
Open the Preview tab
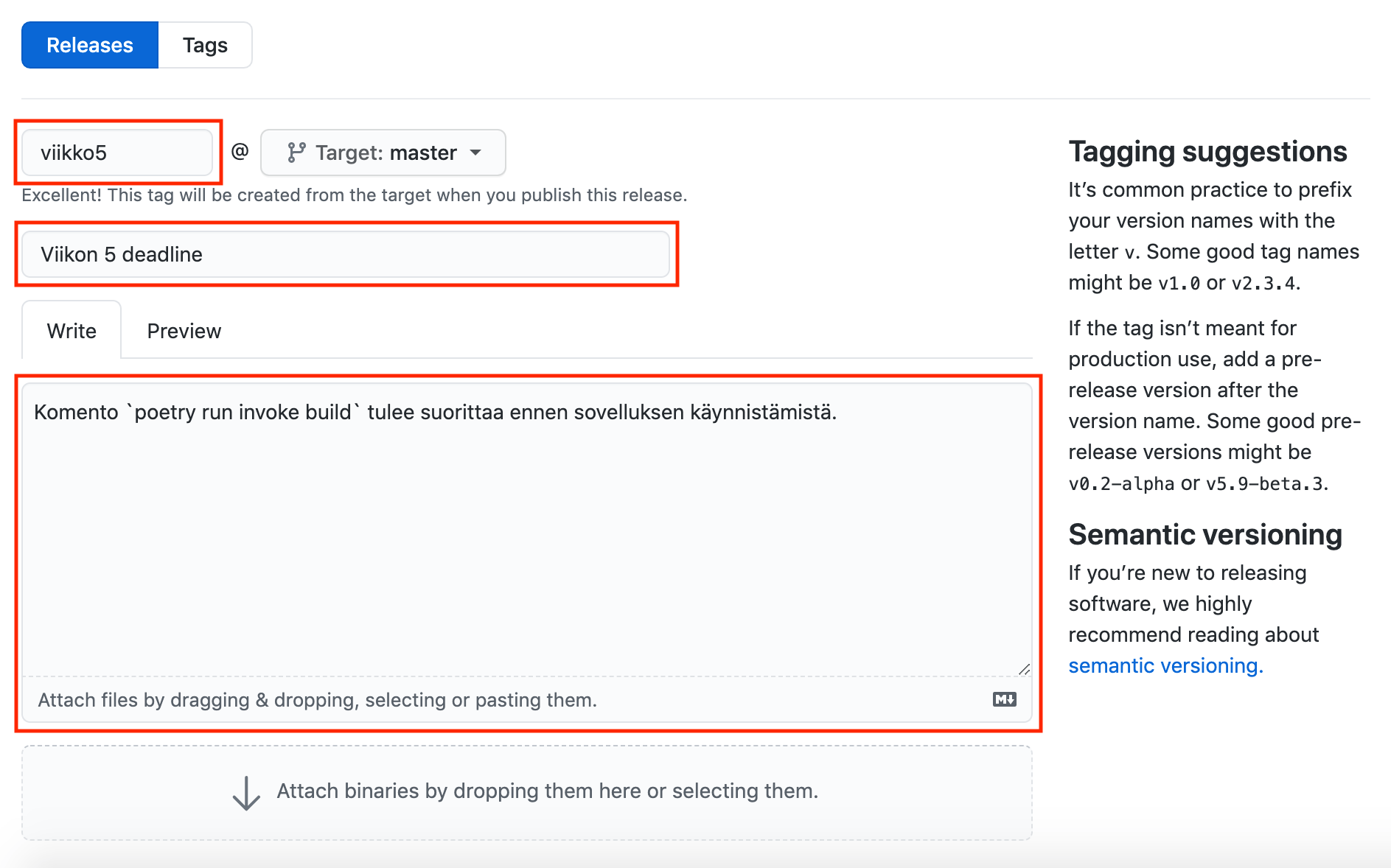[184, 331]
